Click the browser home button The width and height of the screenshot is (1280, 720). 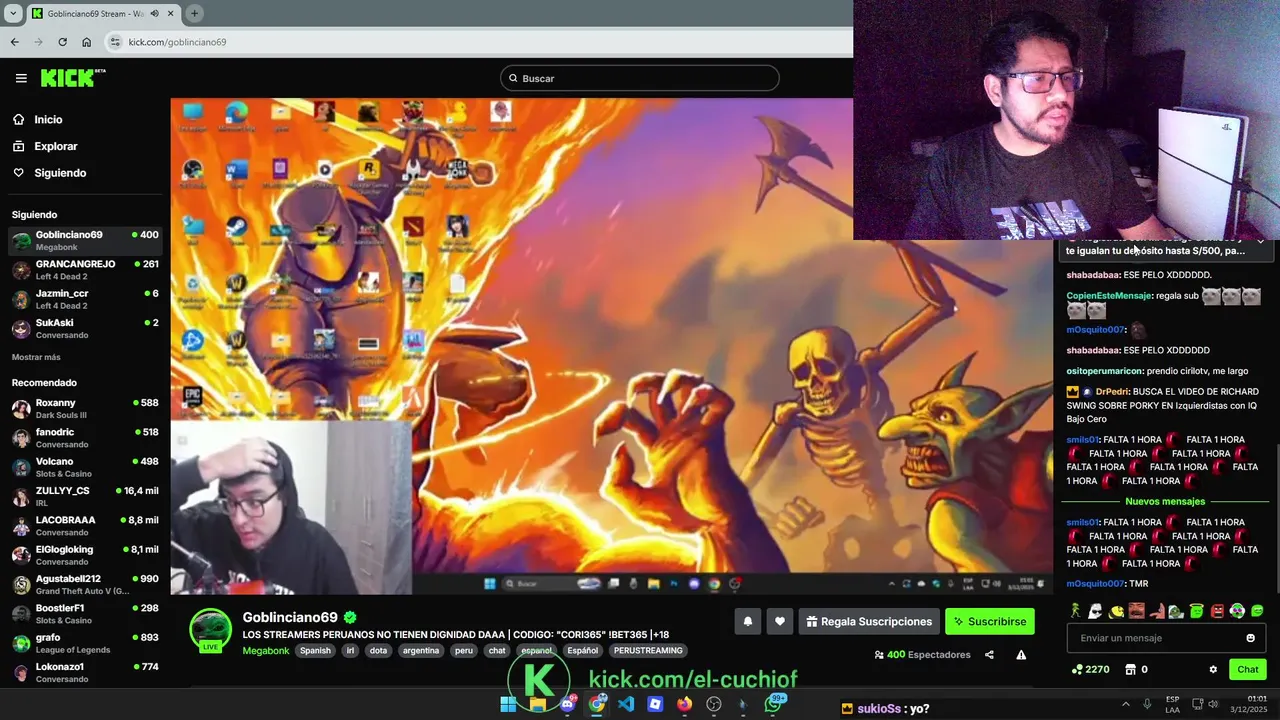click(86, 42)
